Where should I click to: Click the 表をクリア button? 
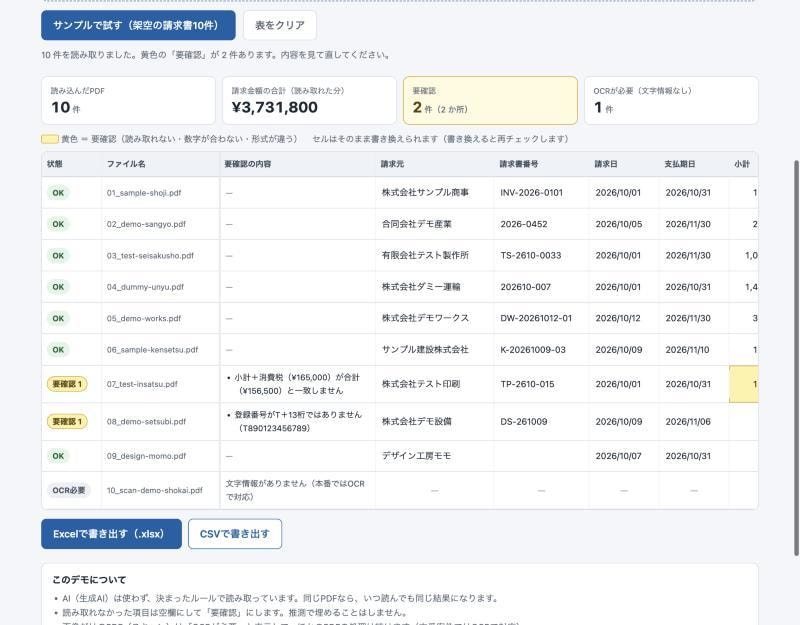click(x=280, y=25)
